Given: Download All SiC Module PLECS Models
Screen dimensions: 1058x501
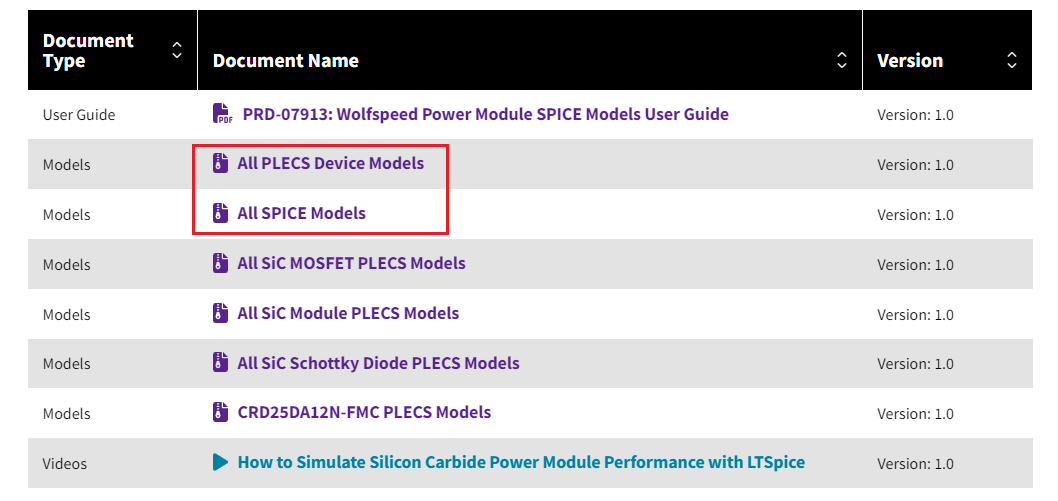Looking at the screenshot, I should pos(348,313).
